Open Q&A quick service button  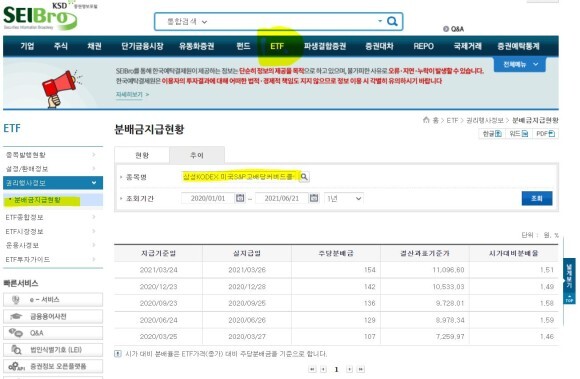[53, 333]
